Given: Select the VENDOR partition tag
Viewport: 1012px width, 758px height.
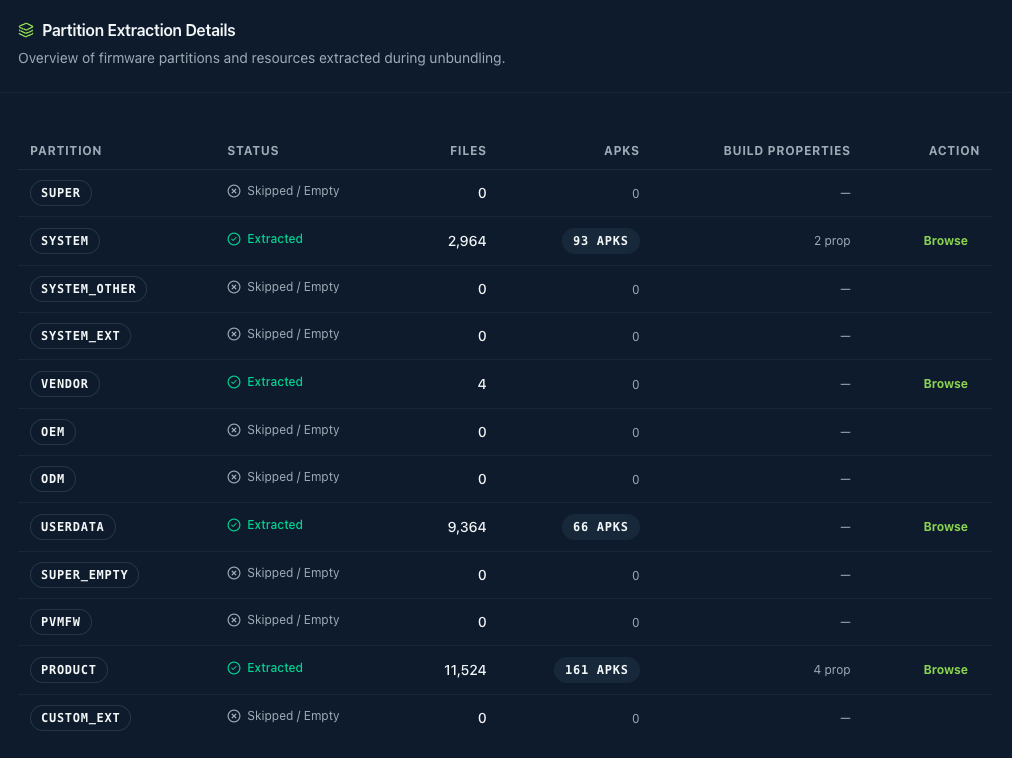Looking at the screenshot, I should click(x=65, y=384).
